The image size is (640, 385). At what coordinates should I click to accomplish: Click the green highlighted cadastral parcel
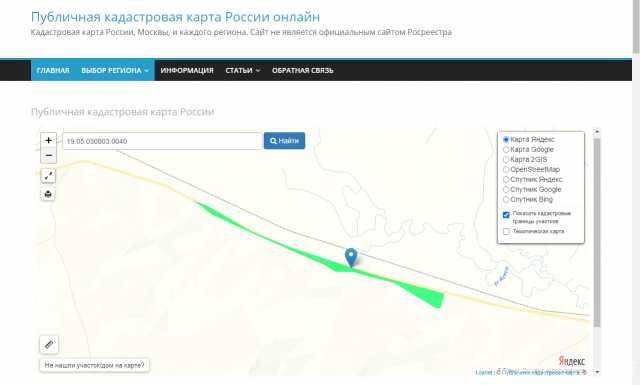pos(424,293)
